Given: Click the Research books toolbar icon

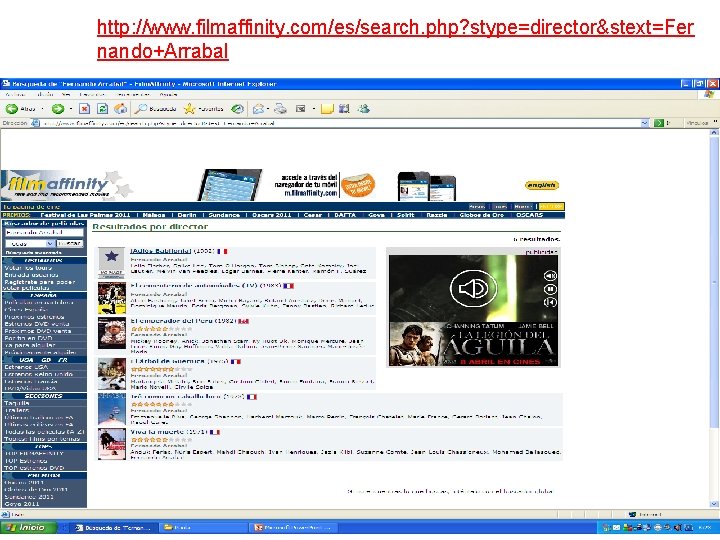Looking at the screenshot, I should pyautogui.click(x=344, y=109).
